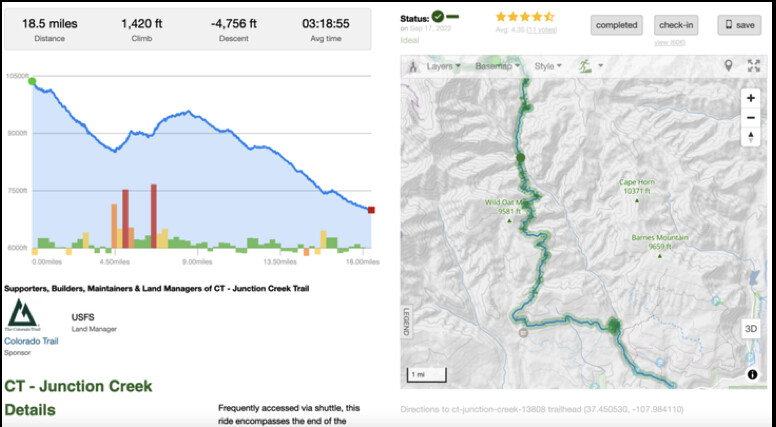Toggle 3D map view
The image size is (776, 427).
tap(750, 328)
